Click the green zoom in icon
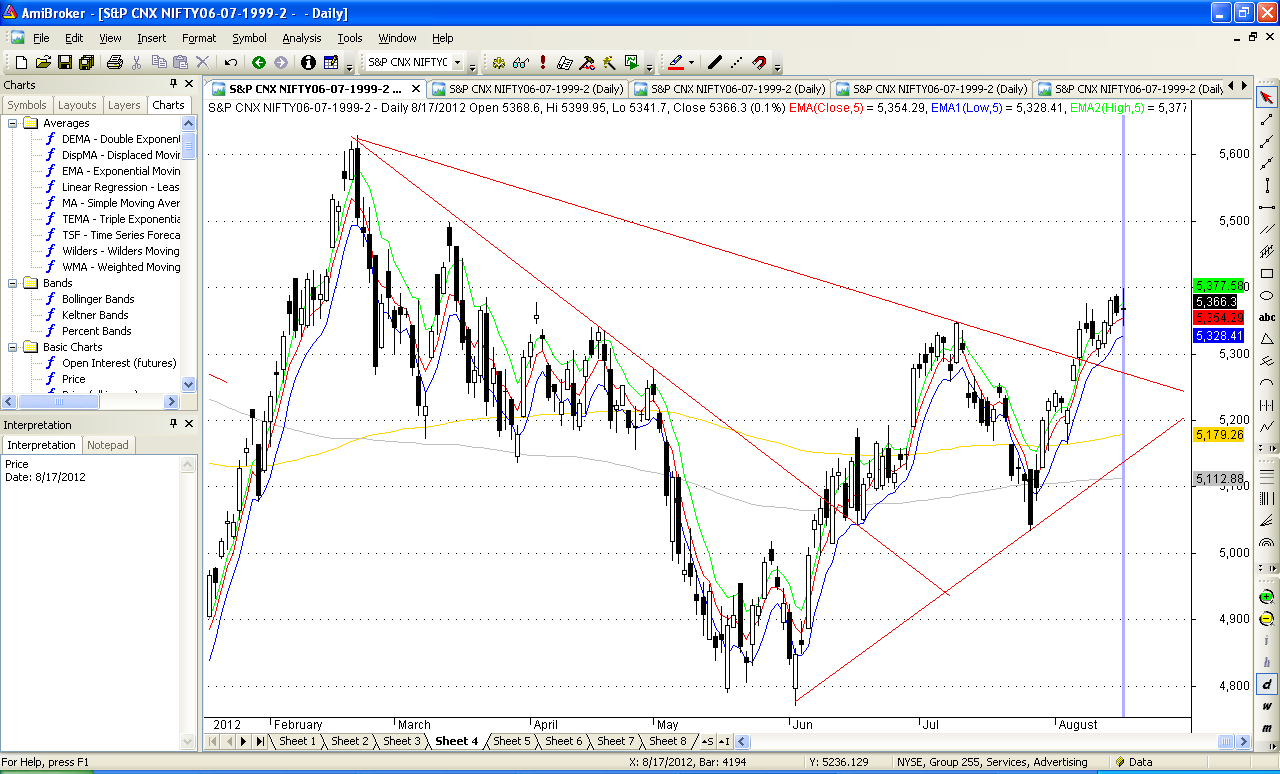Screen dimensions: 1280x774 pos(1267,596)
